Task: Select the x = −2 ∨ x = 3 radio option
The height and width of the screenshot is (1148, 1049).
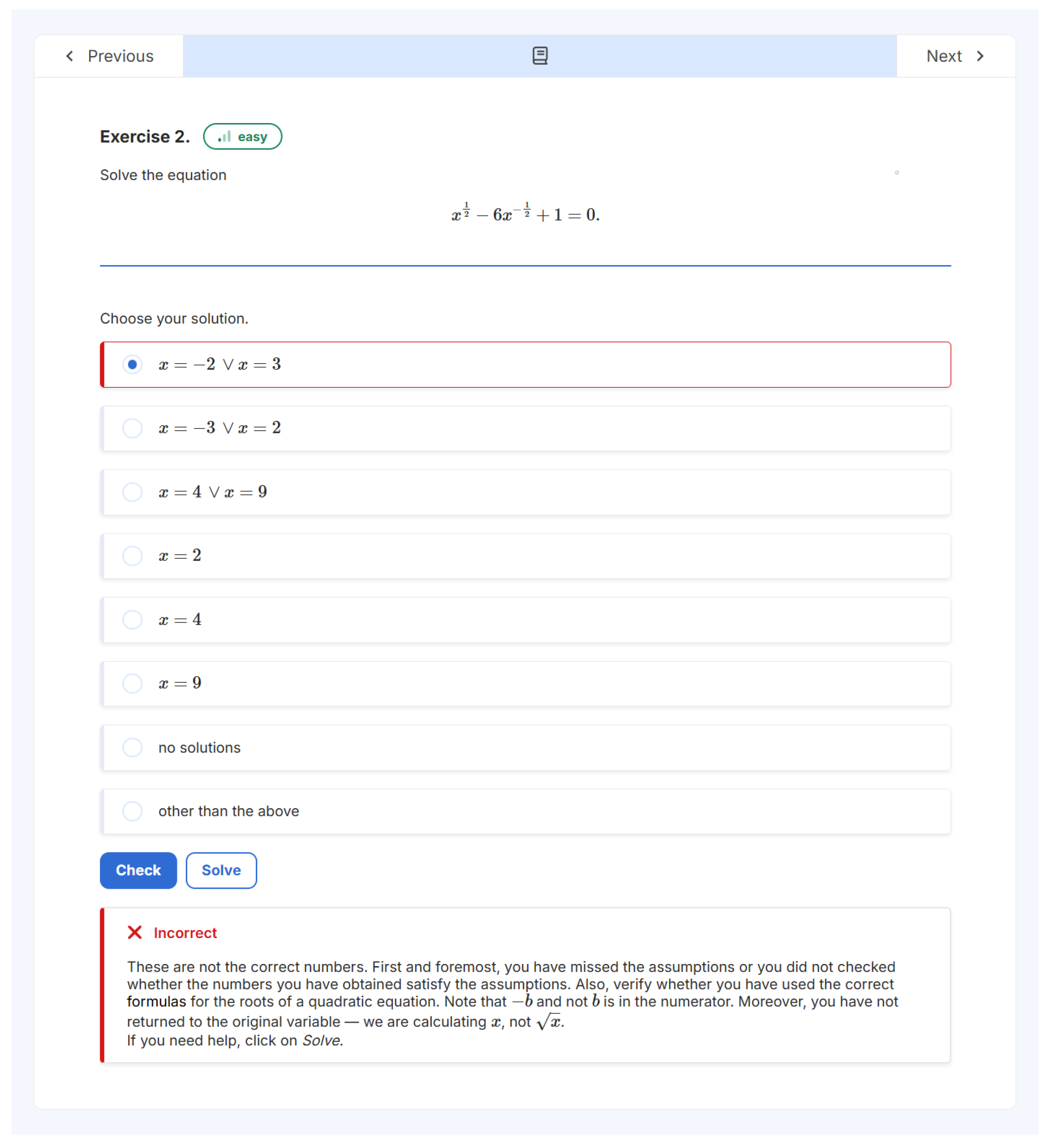Action: coord(132,364)
